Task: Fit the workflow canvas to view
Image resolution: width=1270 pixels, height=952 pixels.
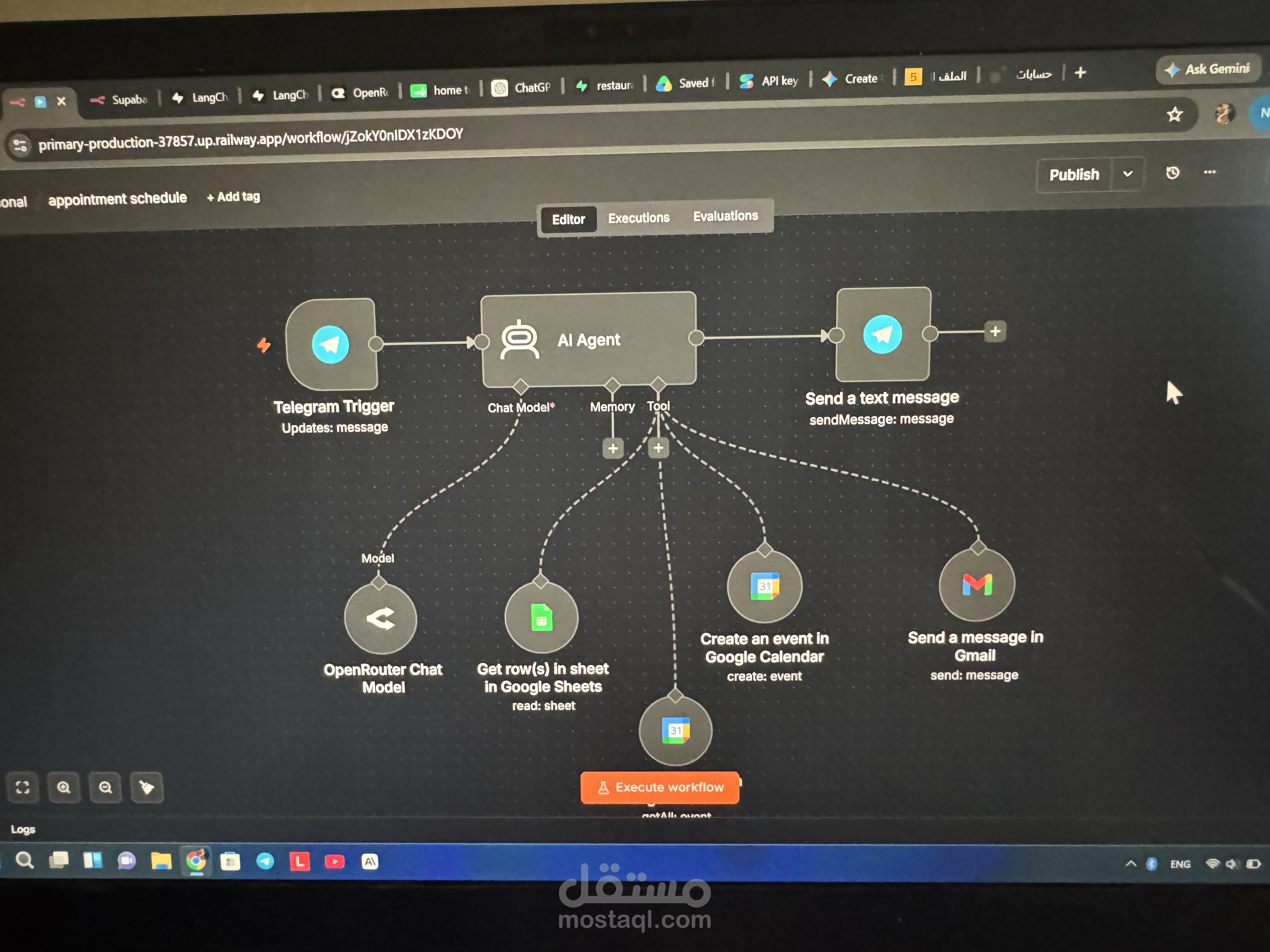Action: point(22,787)
